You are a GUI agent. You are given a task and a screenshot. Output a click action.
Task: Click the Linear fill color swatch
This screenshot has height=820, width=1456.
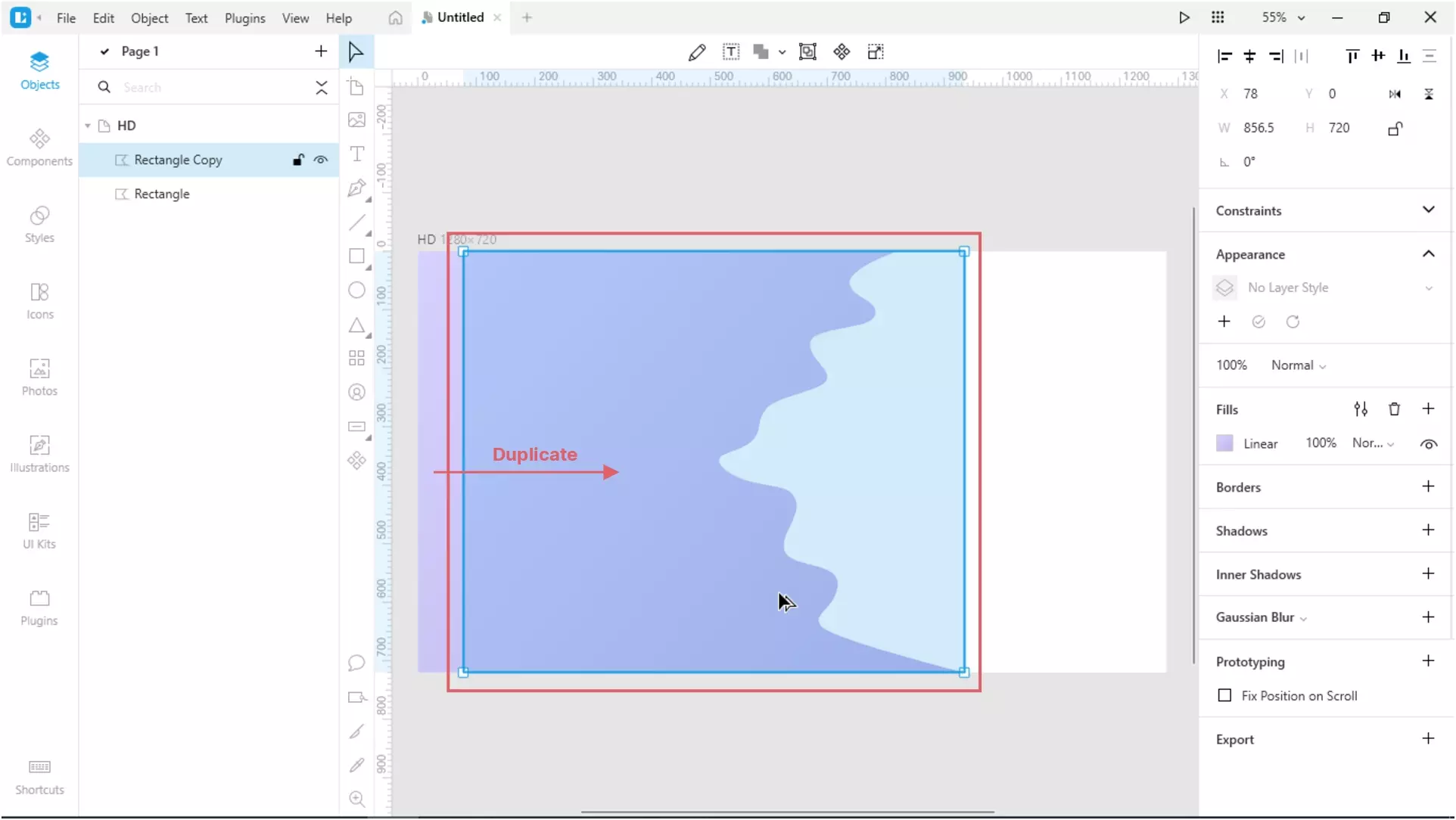[1224, 444]
